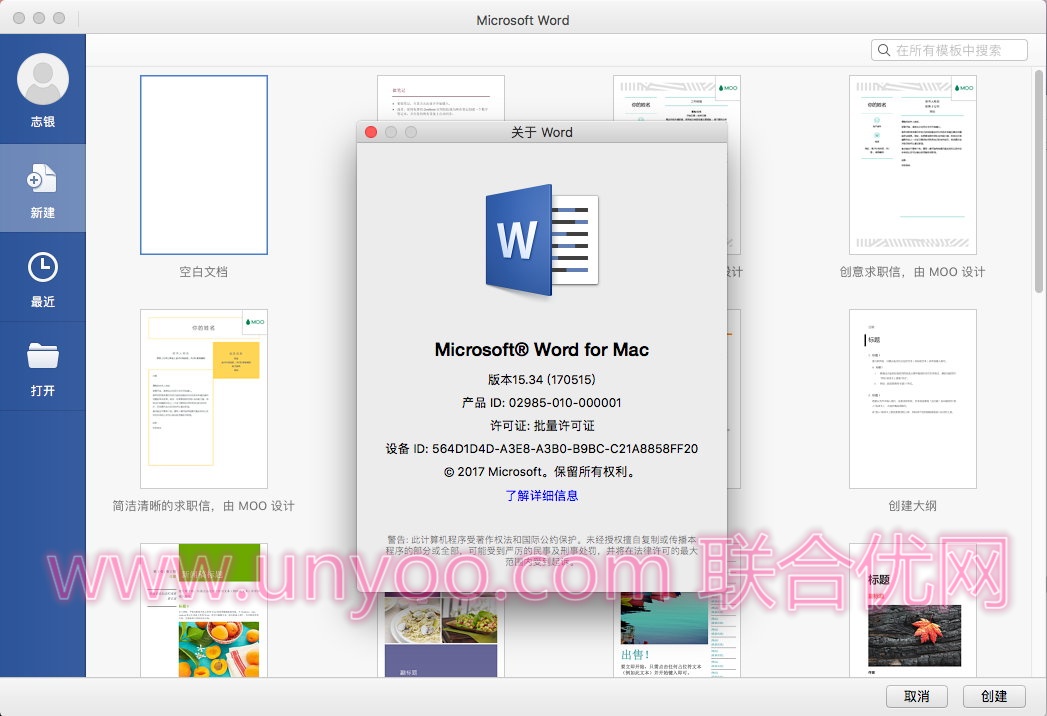The width and height of the screenshot is (1047, 716).
Task: Select the 简洁清晰的求职信，由 MOO 设计 template
Action: [204, 399]
